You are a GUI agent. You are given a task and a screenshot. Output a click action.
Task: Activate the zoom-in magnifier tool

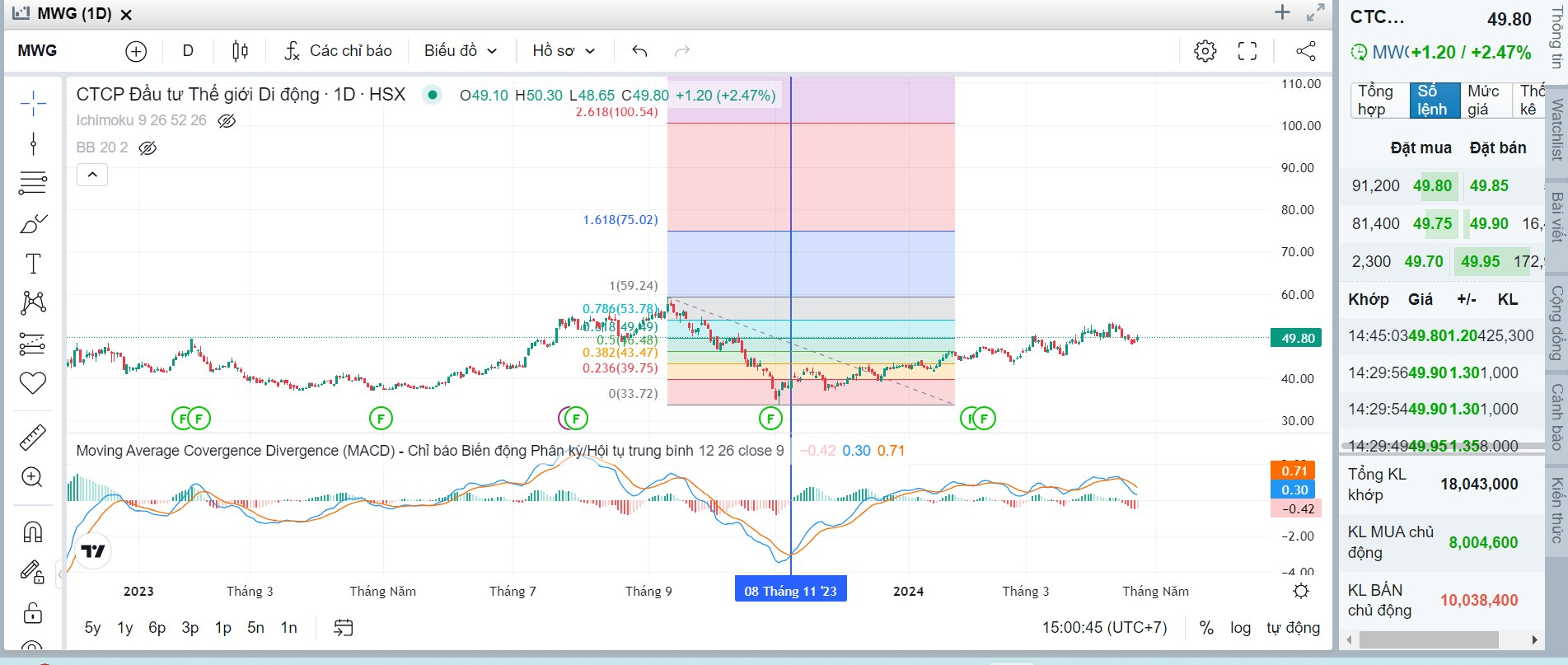click(x=33, y=477)
